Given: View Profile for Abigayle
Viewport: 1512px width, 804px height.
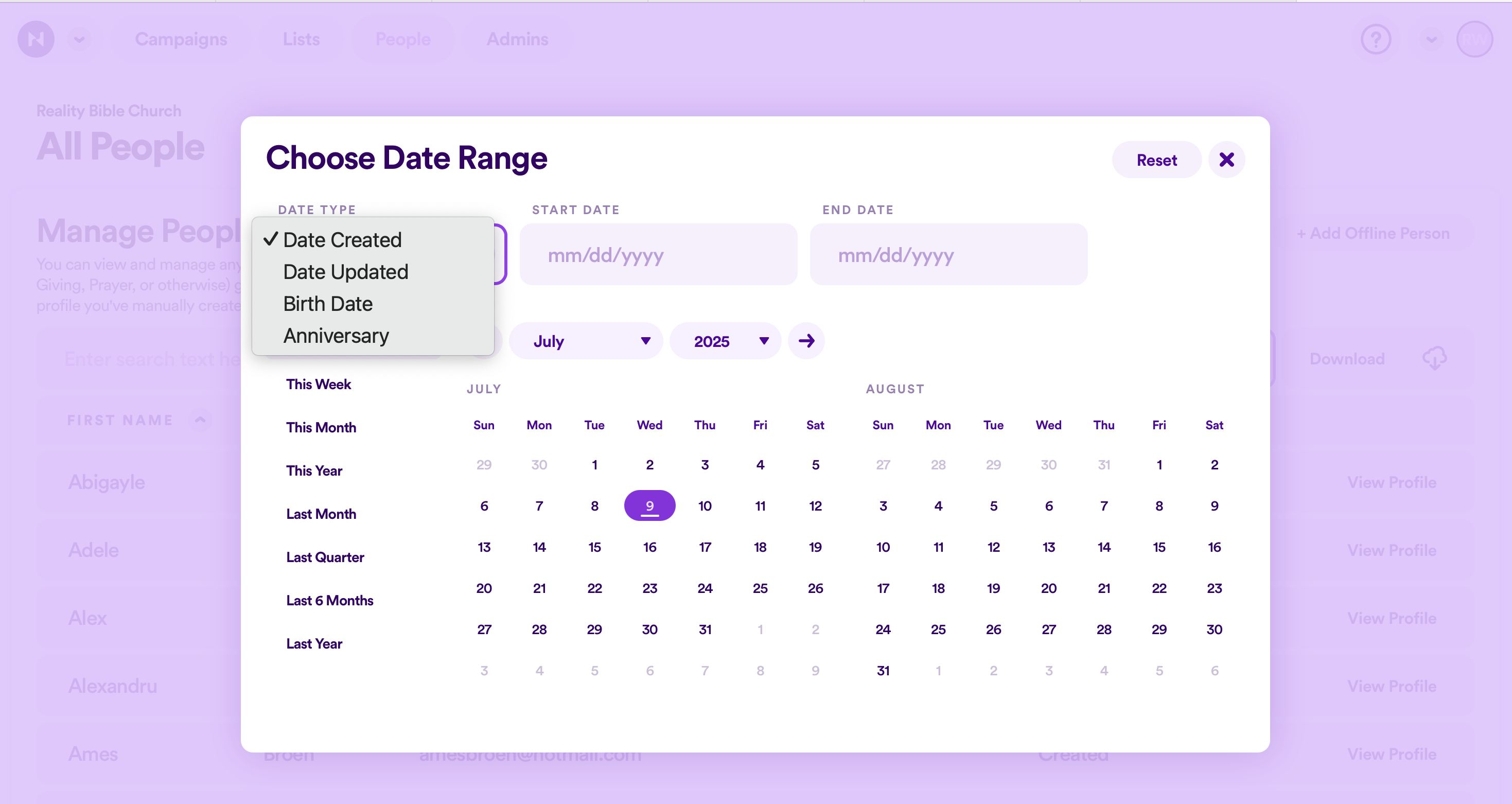Looking at the screenshot, I should pos(1391,482).
